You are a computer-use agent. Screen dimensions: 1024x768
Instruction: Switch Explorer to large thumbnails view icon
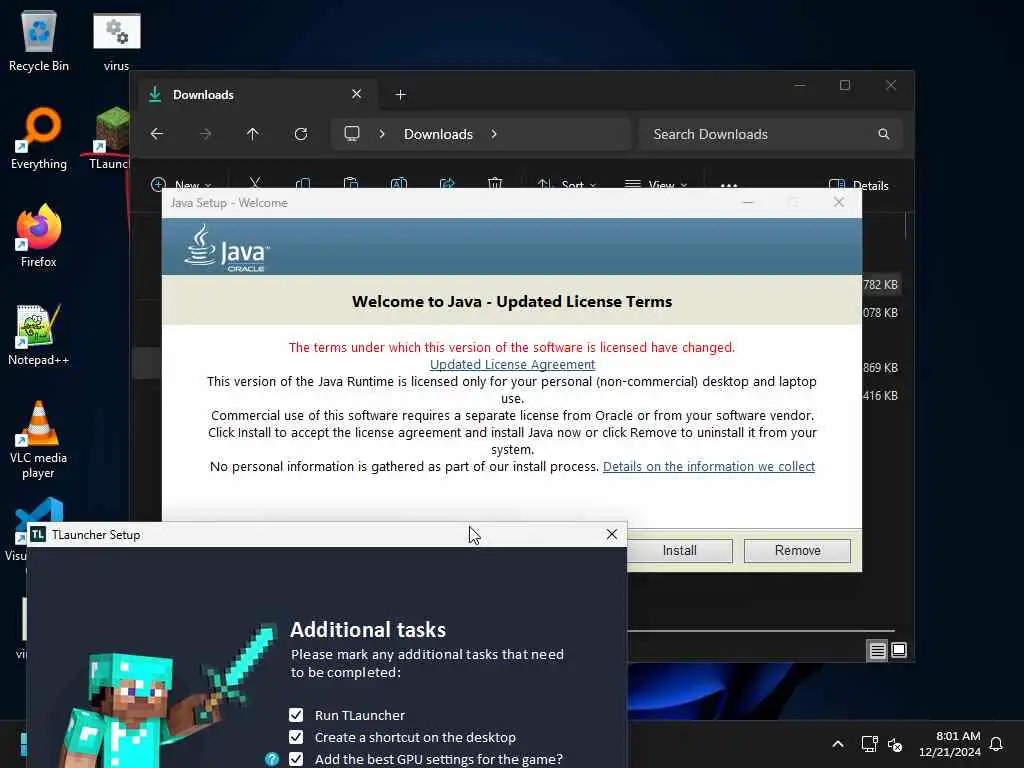coord(899,650)
